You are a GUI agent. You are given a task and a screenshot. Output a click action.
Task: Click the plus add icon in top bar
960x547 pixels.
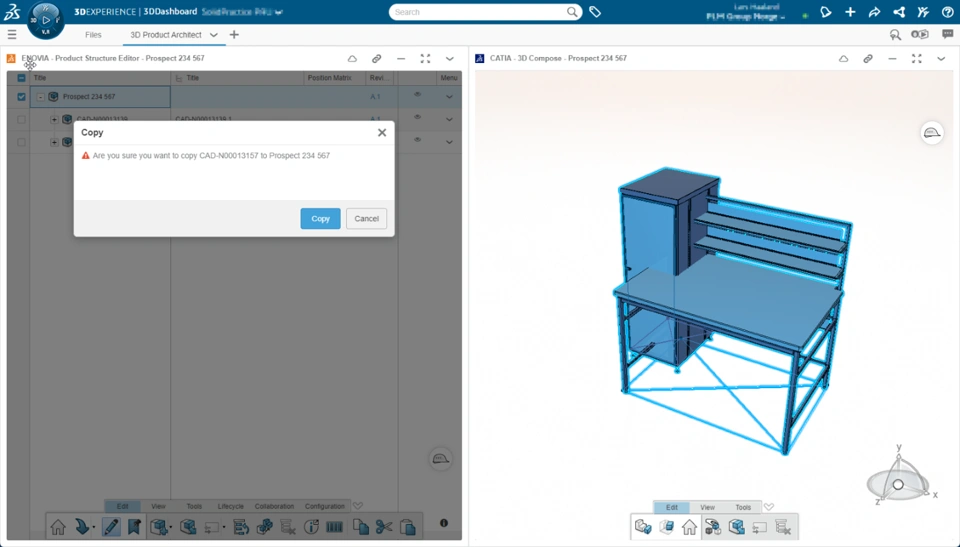coord(850,12)
